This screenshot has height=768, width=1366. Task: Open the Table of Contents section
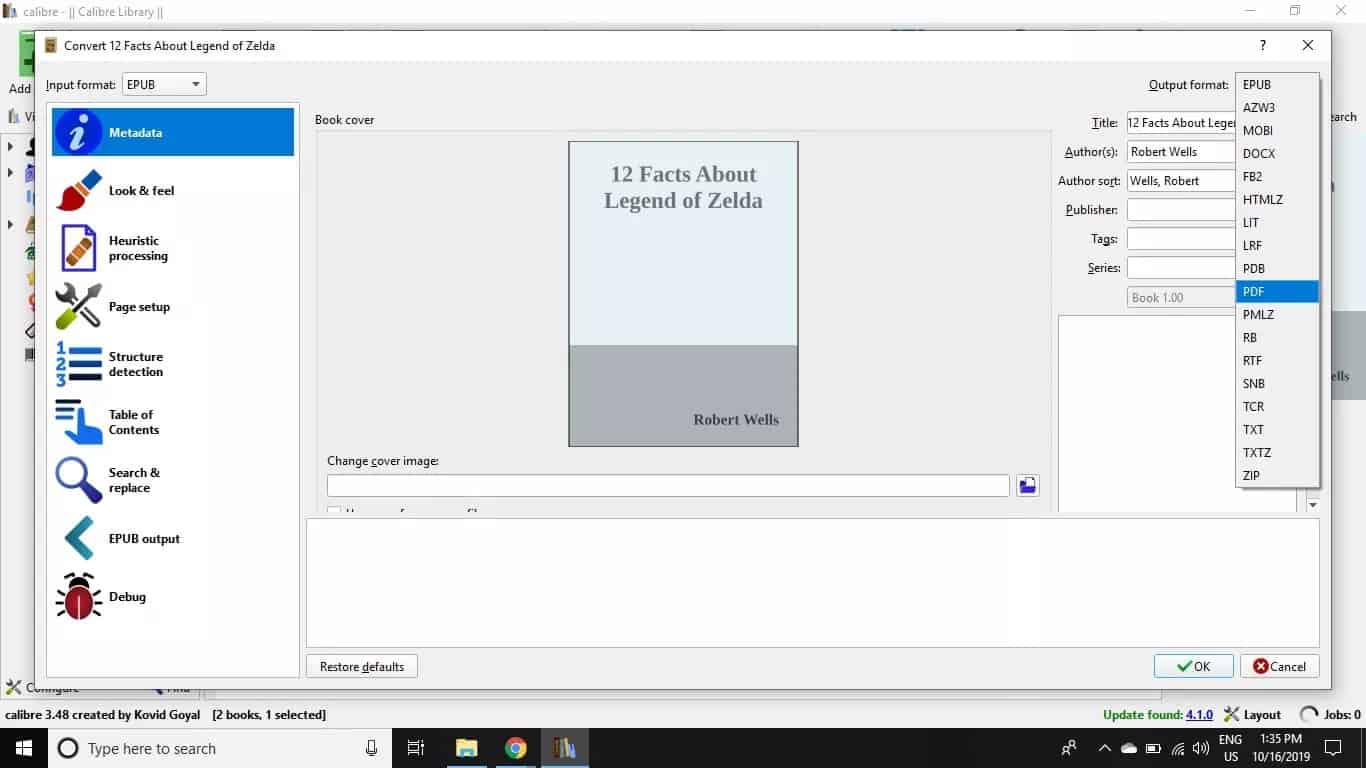point(173,422)
